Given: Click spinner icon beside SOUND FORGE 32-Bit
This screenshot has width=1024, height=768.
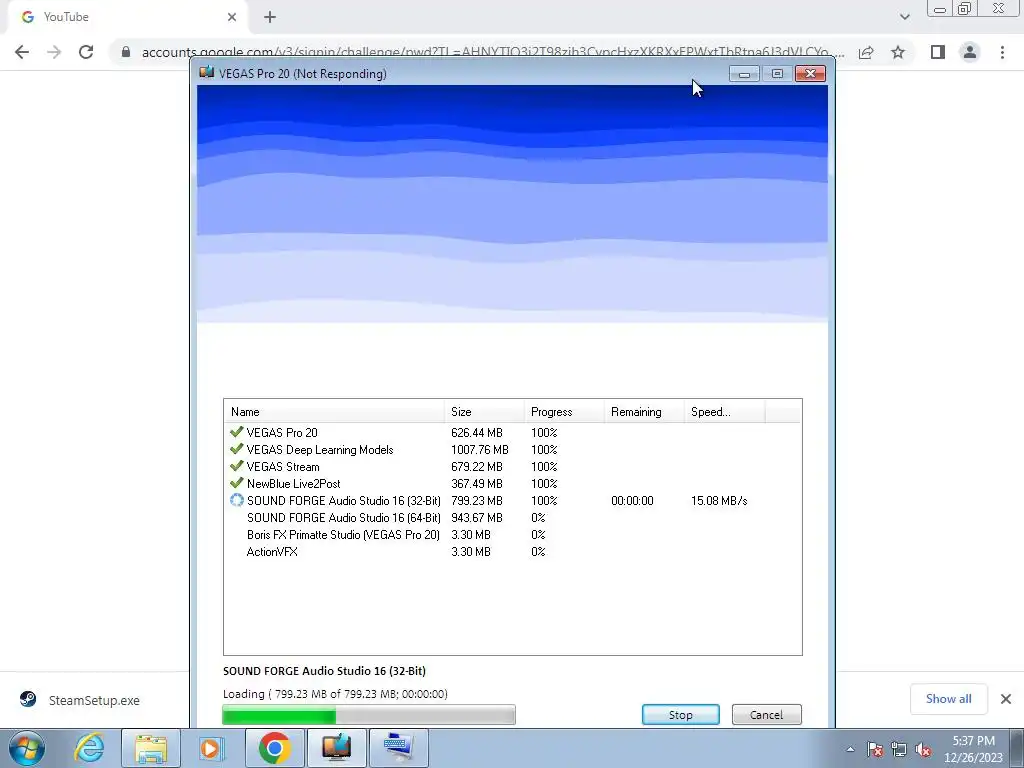Looking at the screenshot, I should click(x=236, y=500).
